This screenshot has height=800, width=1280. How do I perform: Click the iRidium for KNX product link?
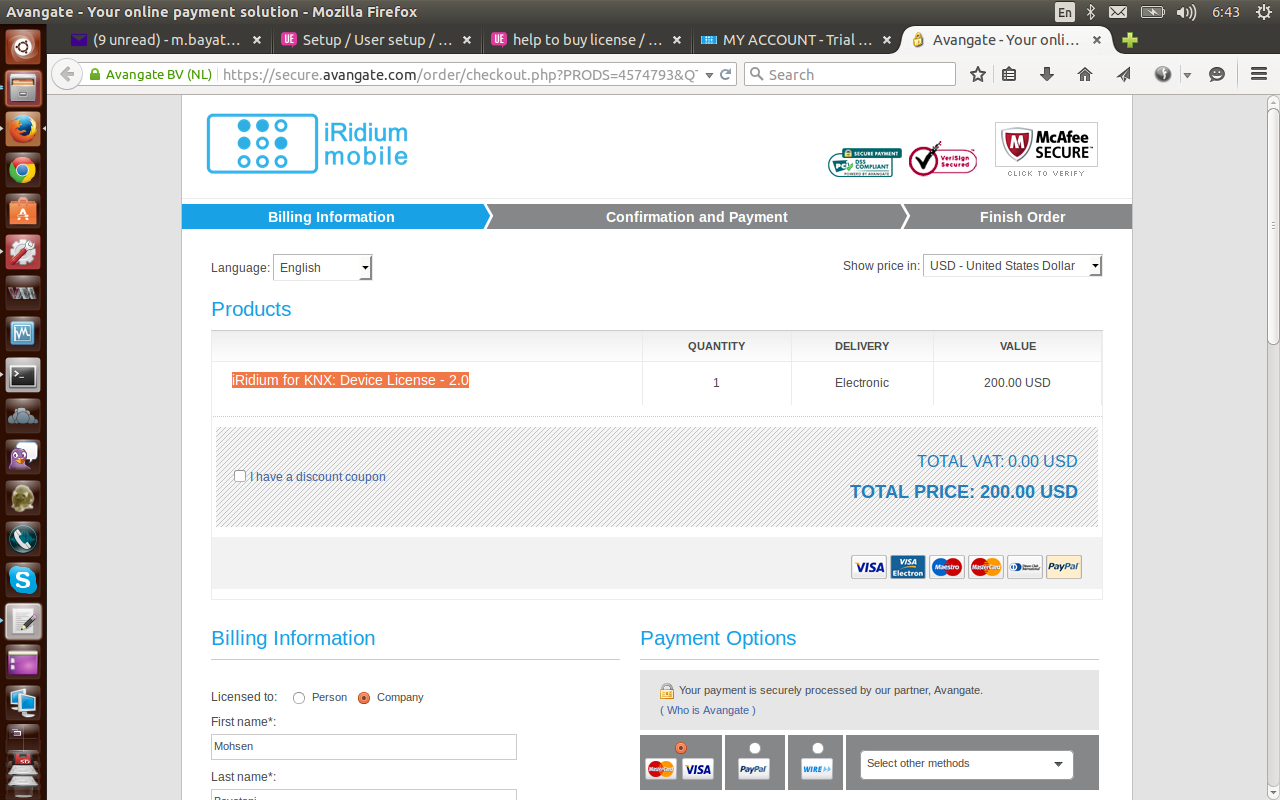(350, 380)
